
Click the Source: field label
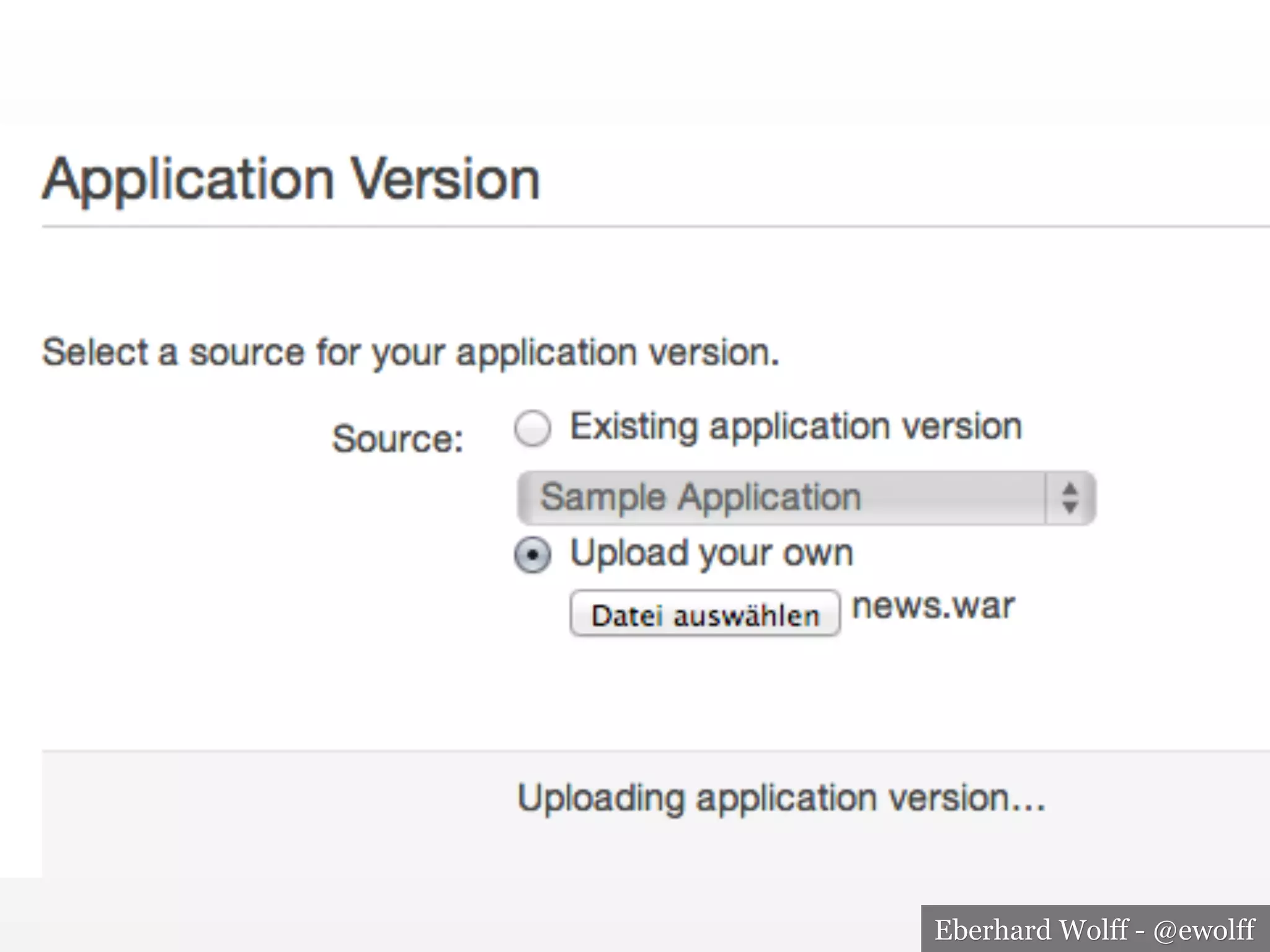pyautogui.click(x=397, y=439)
